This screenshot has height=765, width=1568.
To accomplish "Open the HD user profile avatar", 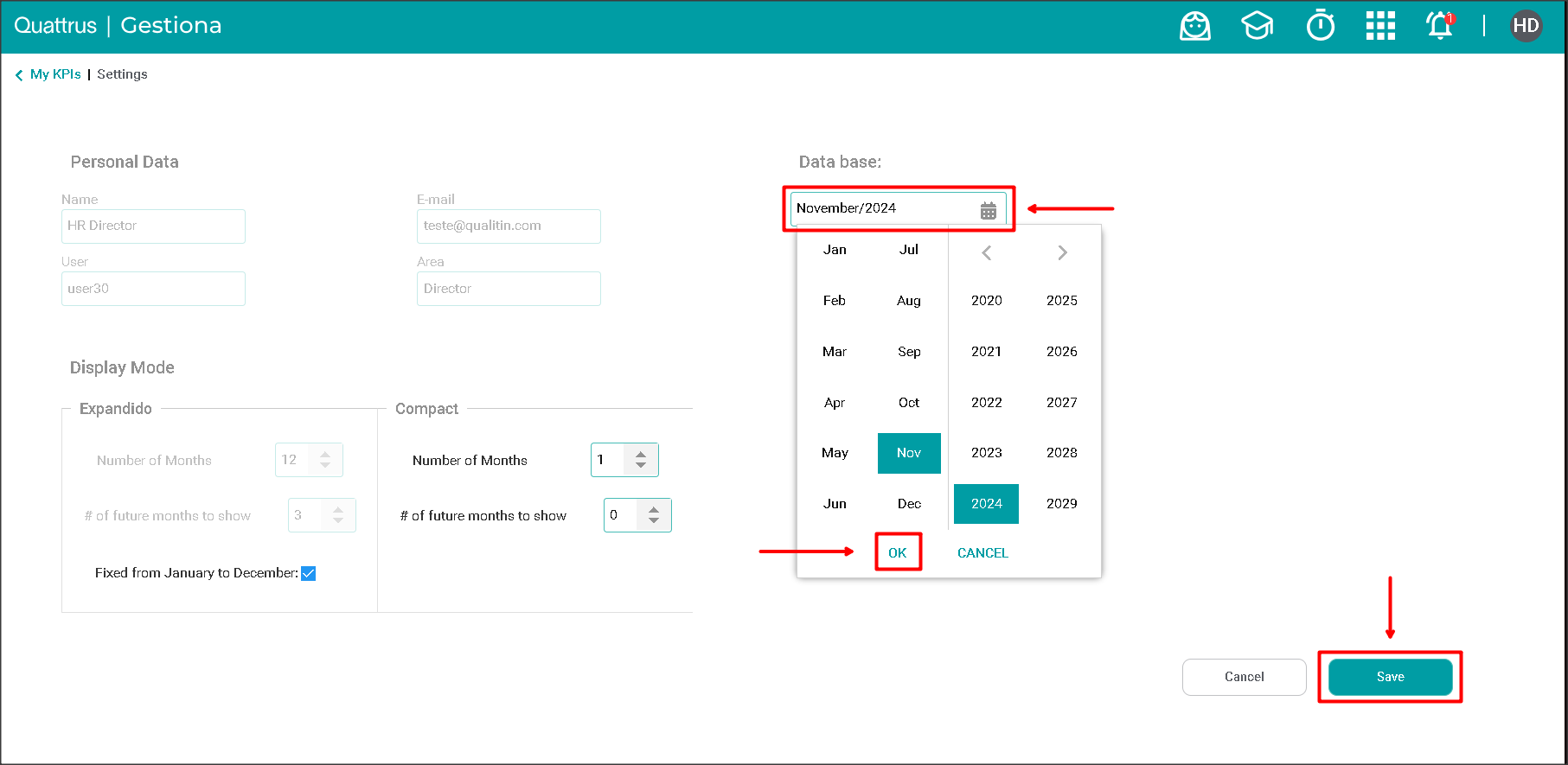I will (x=1526, y=26).
